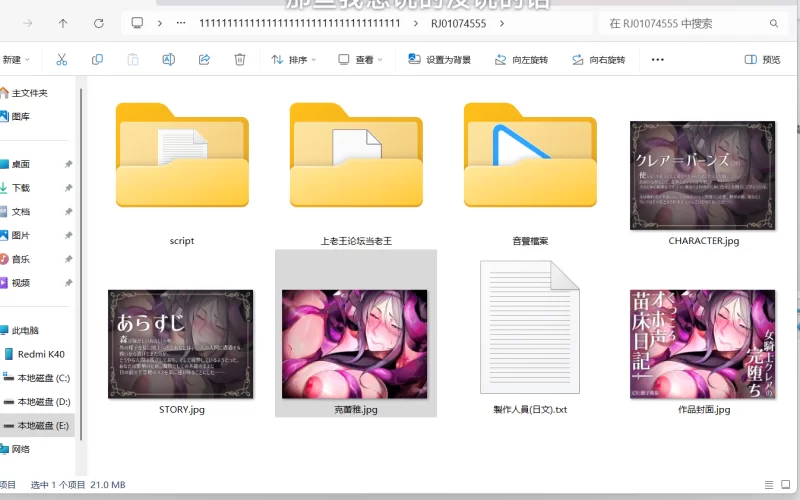This screenshot has height=500, width=800.
Task: Open 图片 in the sidebar
Action: (x=20, y=235)
